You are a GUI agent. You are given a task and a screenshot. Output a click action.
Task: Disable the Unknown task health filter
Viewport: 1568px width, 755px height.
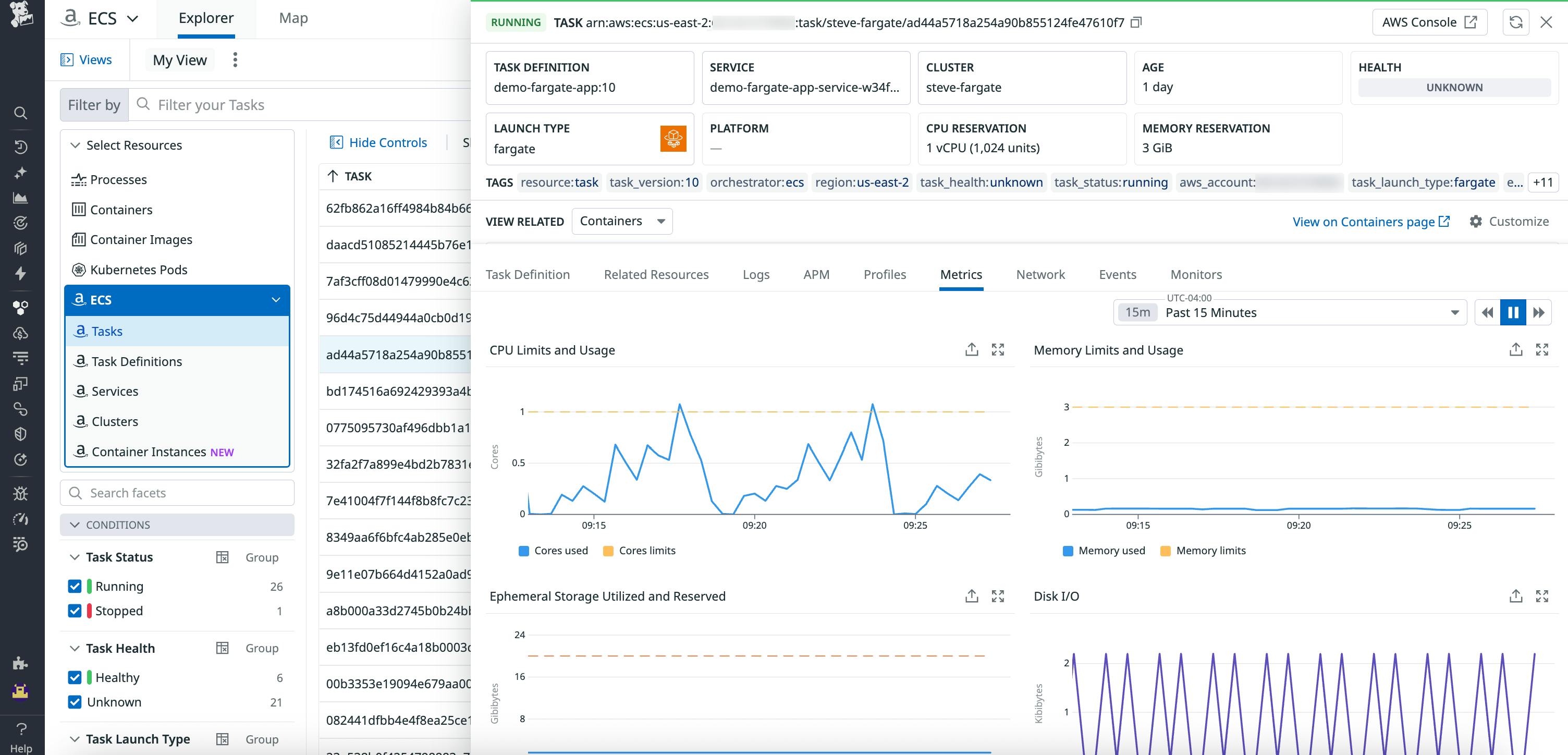pyautogui.click(x=74, y=702)
